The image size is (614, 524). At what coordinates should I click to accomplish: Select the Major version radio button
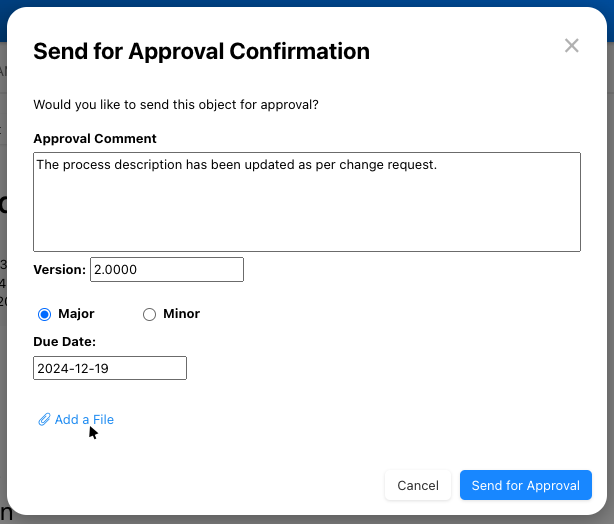[44, 315]
